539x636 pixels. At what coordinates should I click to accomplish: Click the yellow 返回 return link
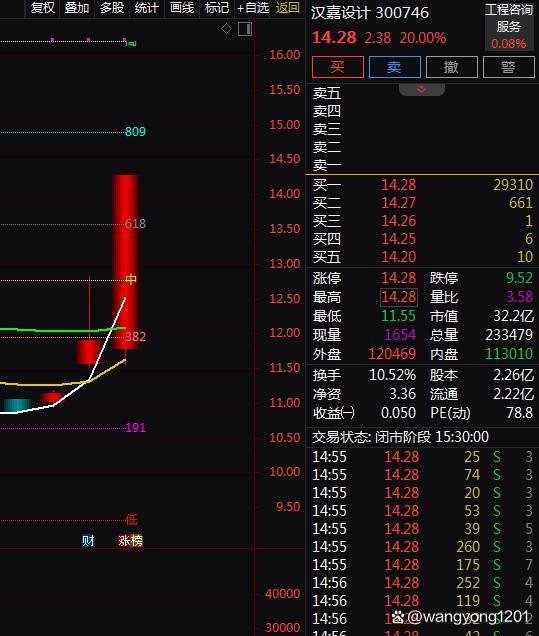[288, 8]
